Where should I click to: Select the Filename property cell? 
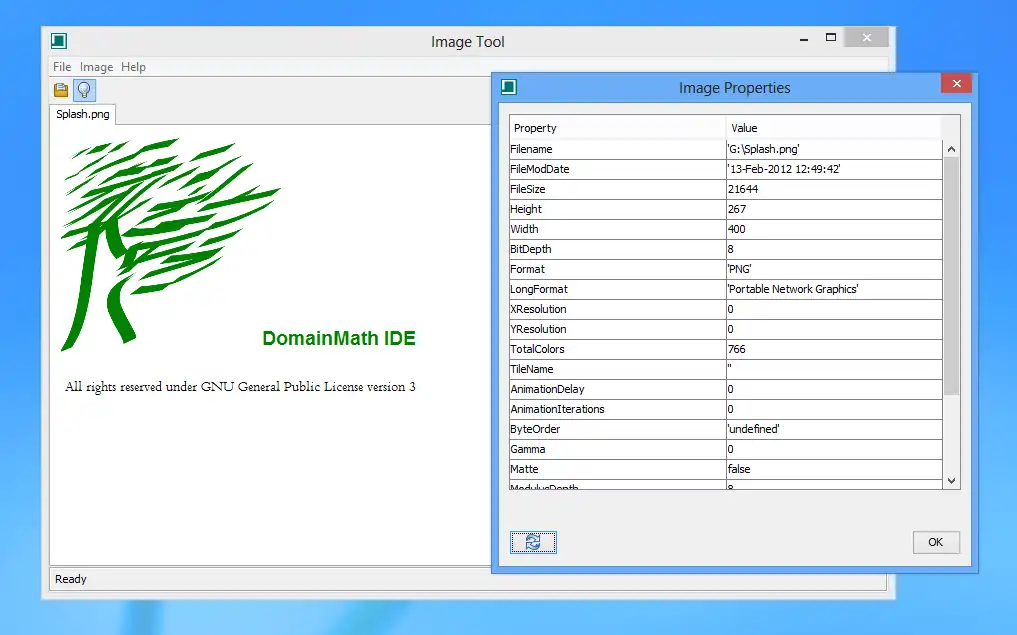pyautogui.click(x=617, y=149)
